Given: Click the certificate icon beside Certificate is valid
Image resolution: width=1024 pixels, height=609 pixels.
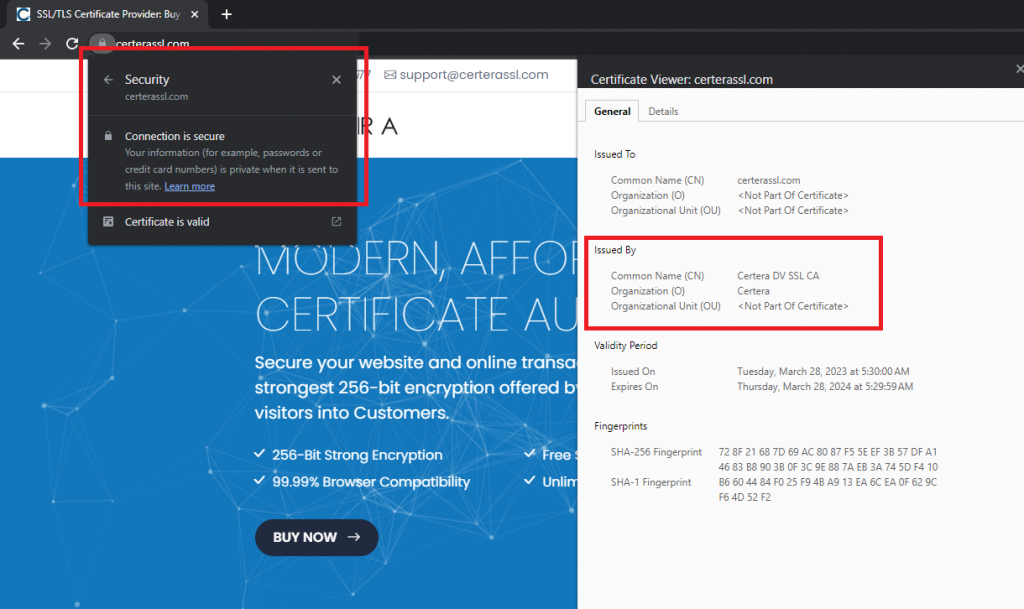Looking at the screenshot, I should [x=108, y=222].
